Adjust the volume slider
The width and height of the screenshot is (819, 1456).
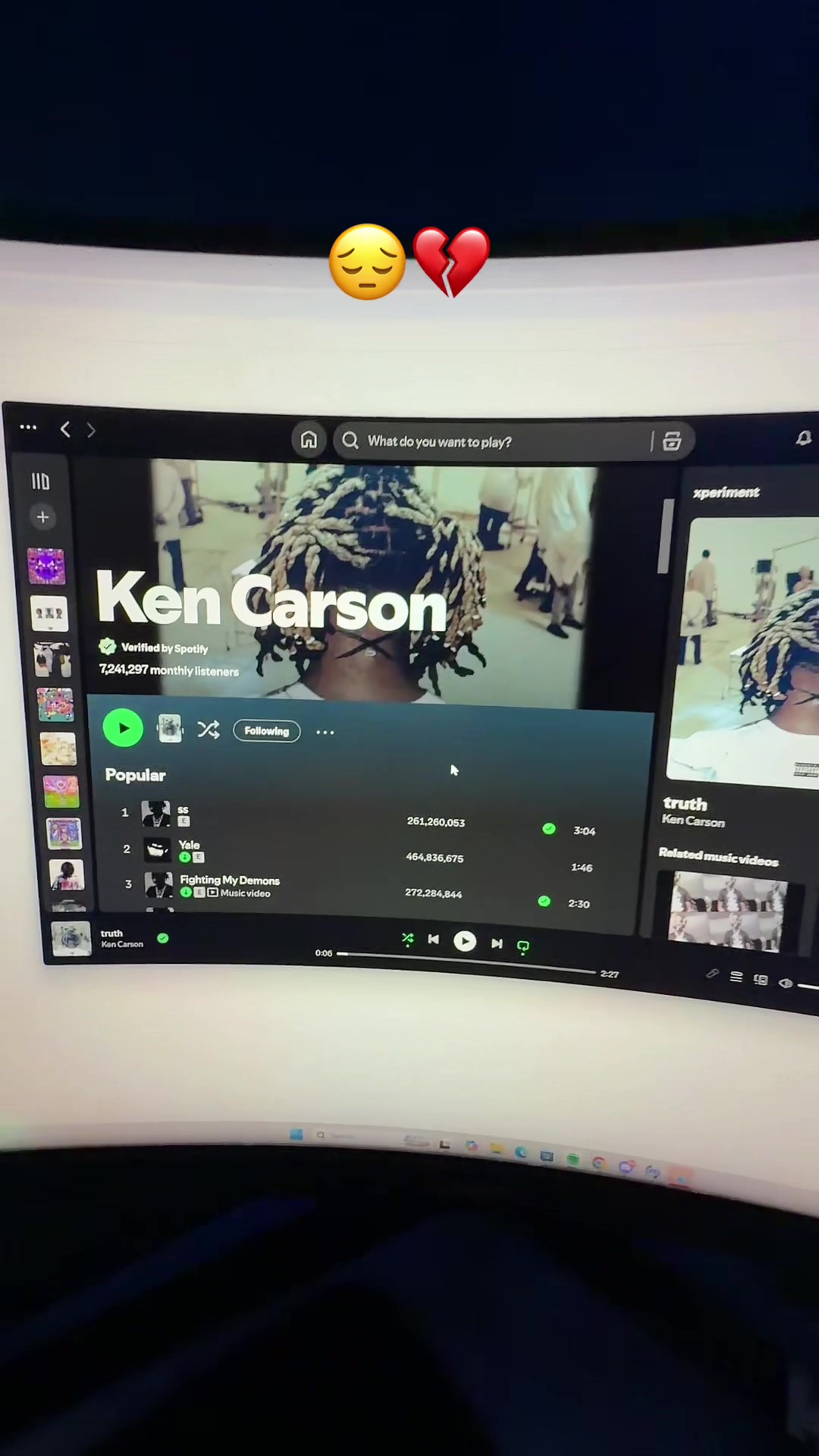pos(808,986)
